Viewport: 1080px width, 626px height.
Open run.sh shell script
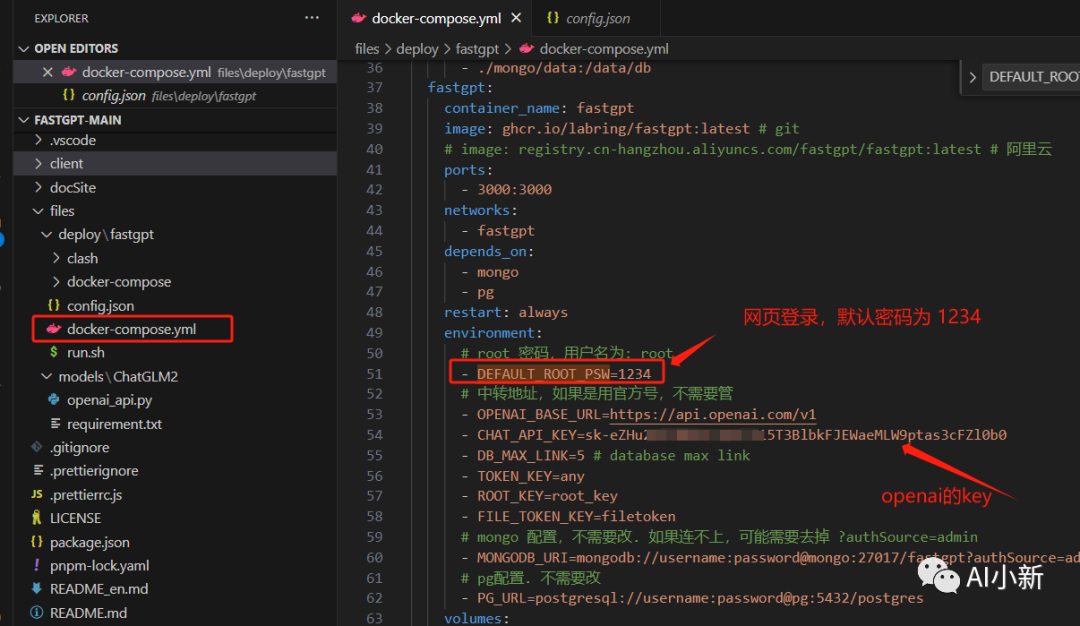click(x=86, y=353)
